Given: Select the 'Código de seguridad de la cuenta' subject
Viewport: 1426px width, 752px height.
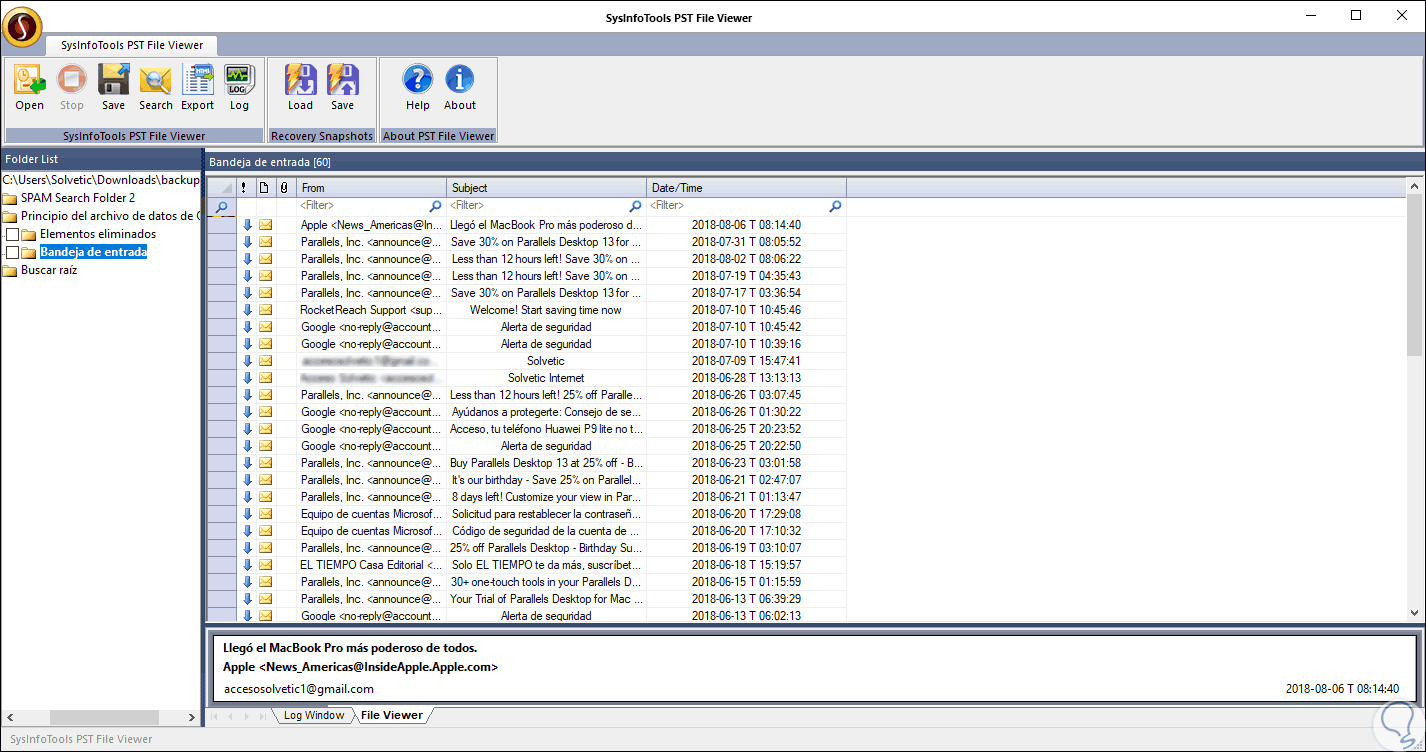Looking at the screenshot, I should (546, 531).
